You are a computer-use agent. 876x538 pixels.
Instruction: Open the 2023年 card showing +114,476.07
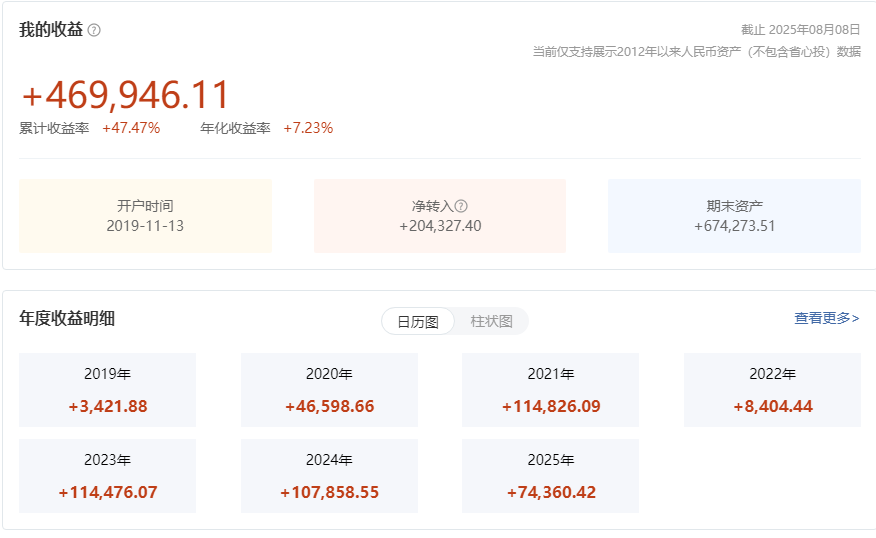pos(107,476)
